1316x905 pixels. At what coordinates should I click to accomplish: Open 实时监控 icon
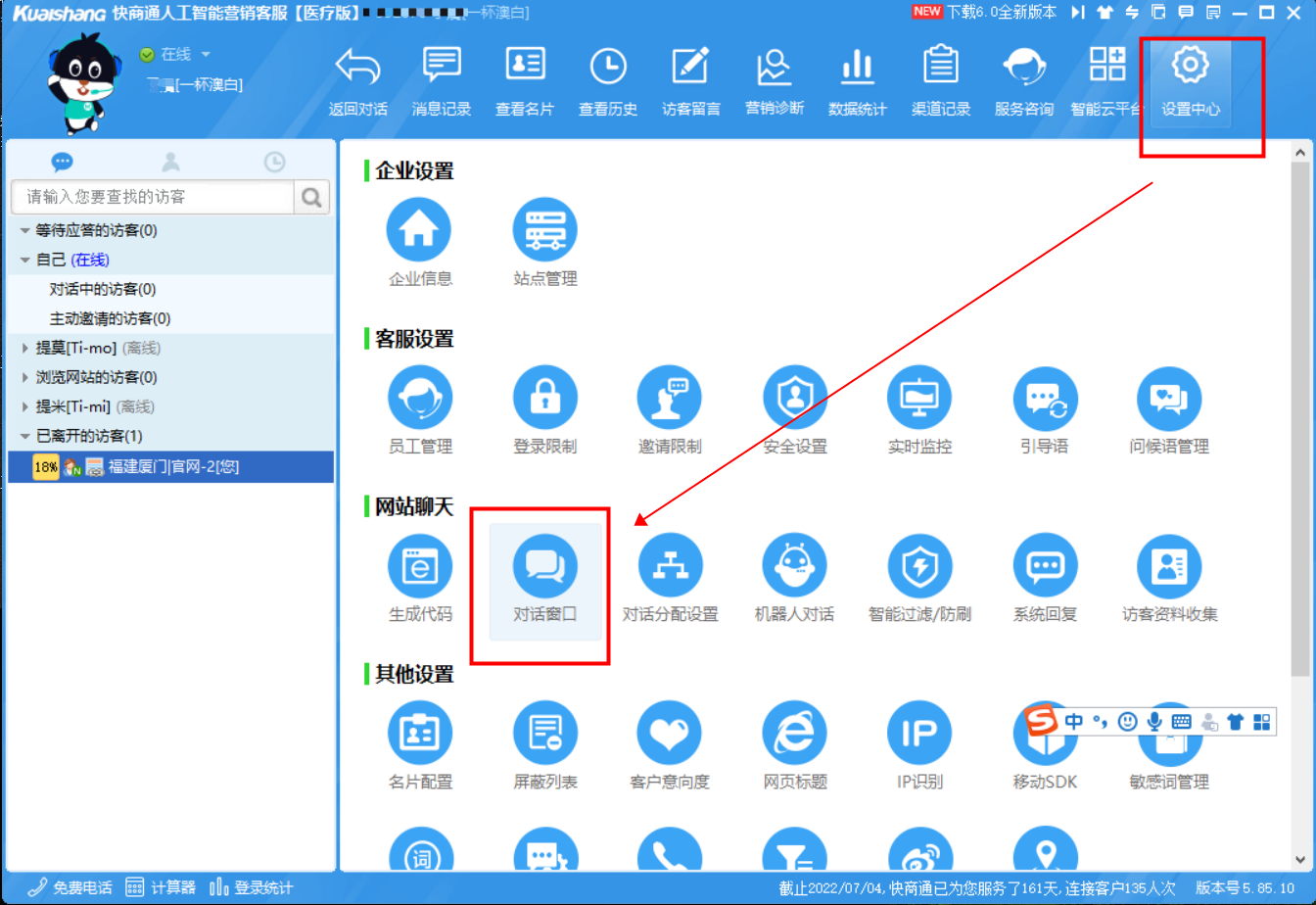click(919, 399)
